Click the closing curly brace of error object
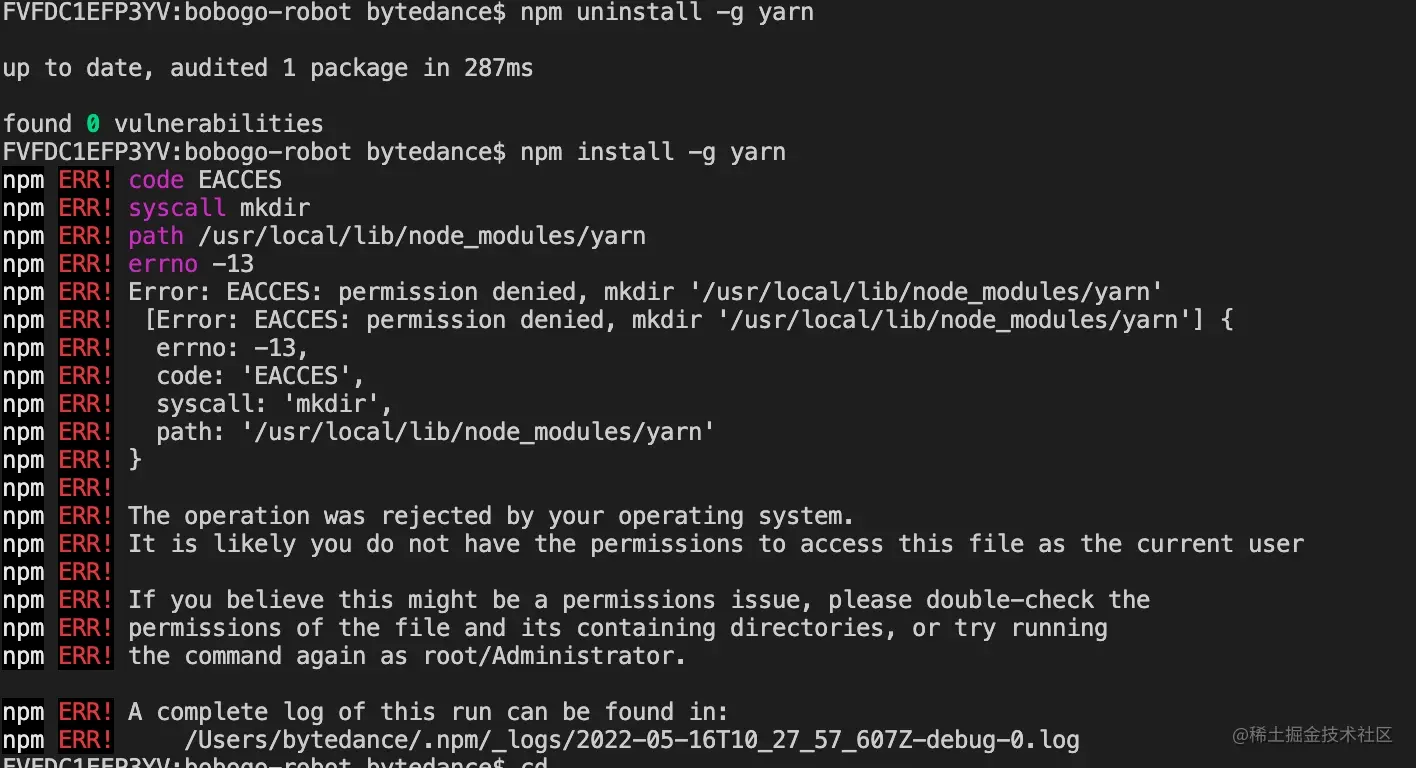The width and height of the screenshot is (1416, 768). (136, 460)
